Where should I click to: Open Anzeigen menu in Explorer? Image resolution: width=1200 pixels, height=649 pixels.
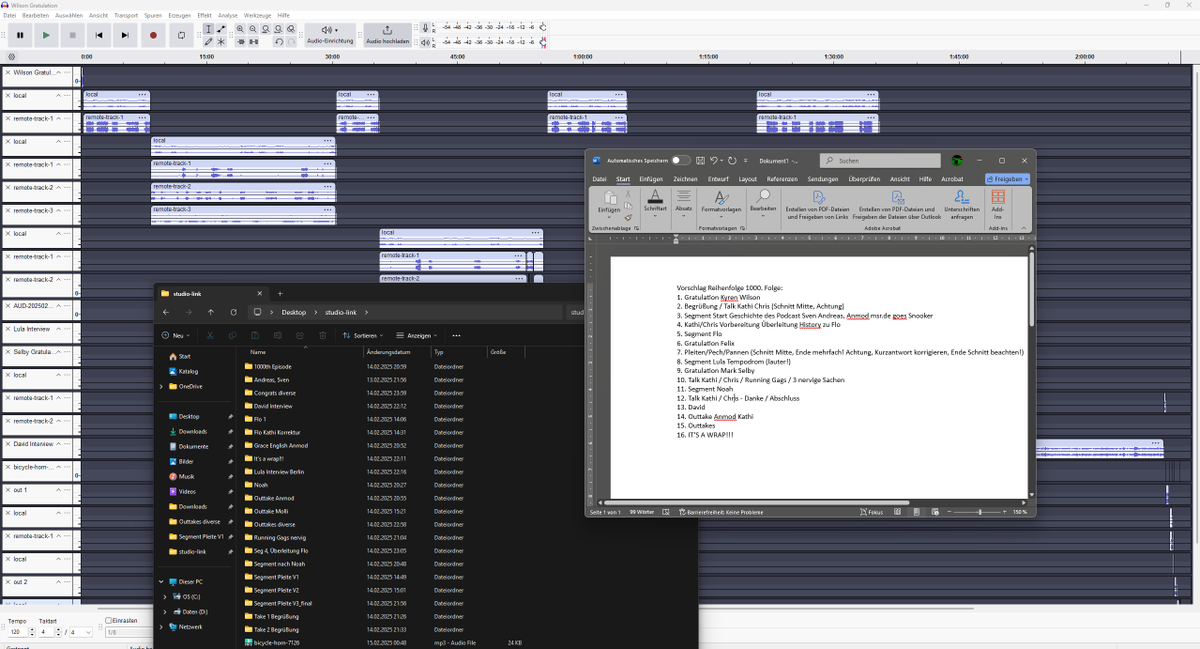tap(415, 336)
